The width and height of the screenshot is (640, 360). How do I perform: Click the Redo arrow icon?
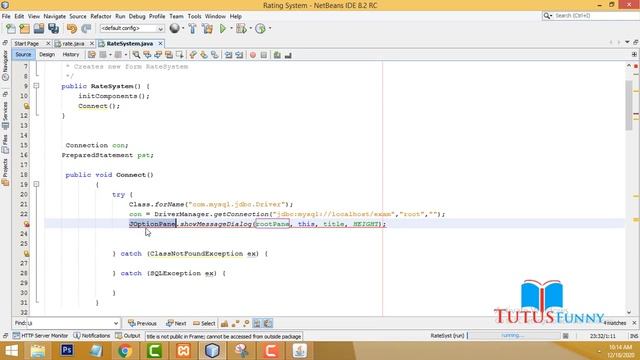point(86,29)
